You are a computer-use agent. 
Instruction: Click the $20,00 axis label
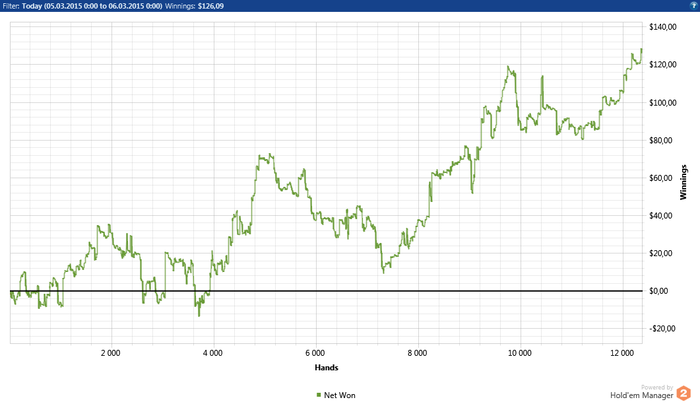661,253
